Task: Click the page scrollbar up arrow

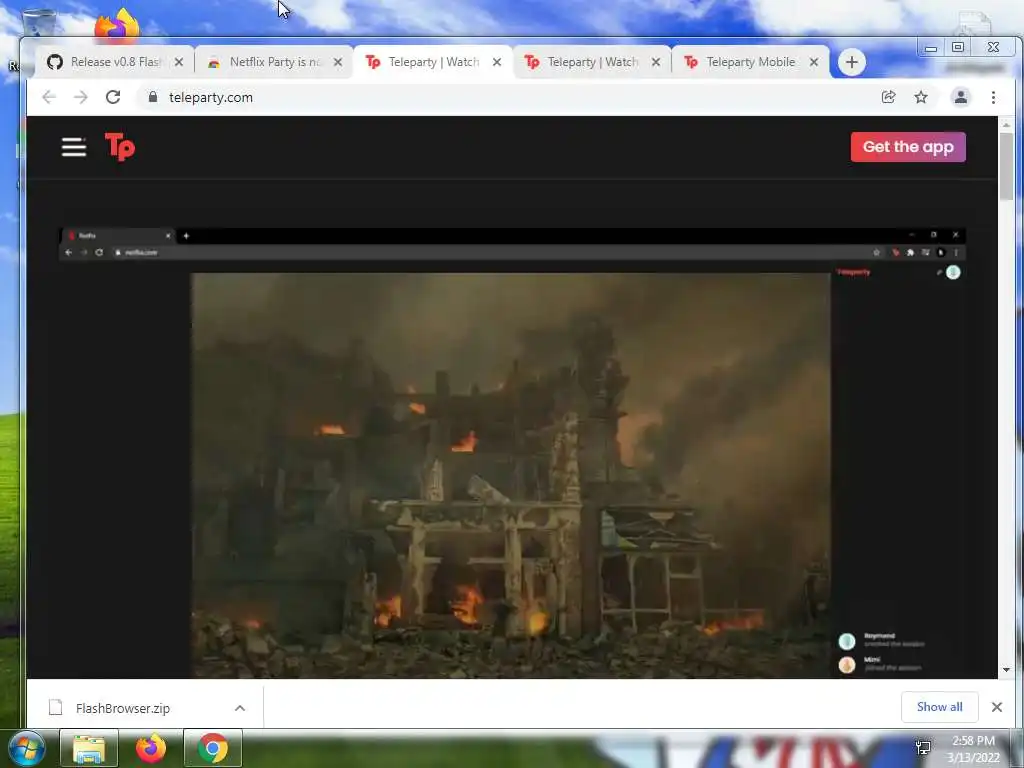Action: click(x=1006, y=124)
